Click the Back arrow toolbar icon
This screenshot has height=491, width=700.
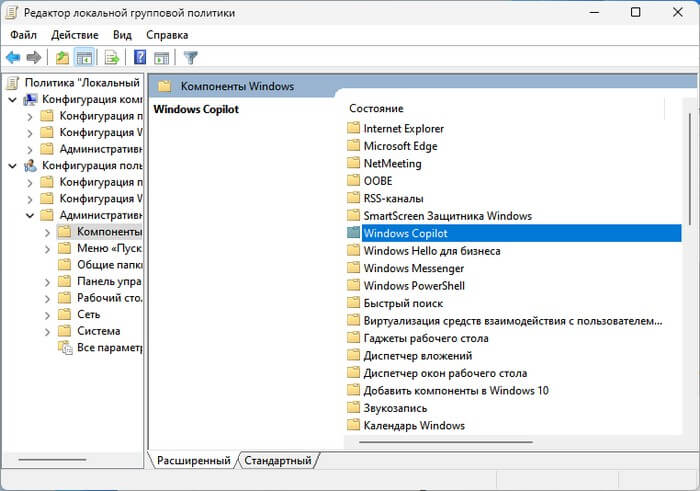13,58
